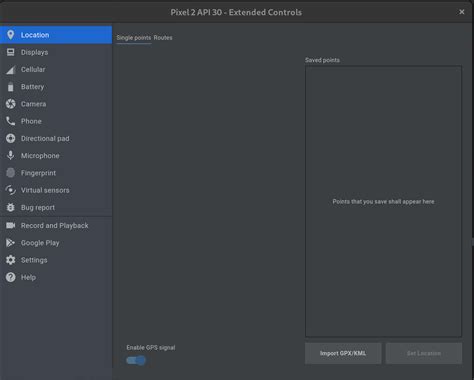Click the Battery icon
The height and width of the screenshot is (380, 474).
11,87
